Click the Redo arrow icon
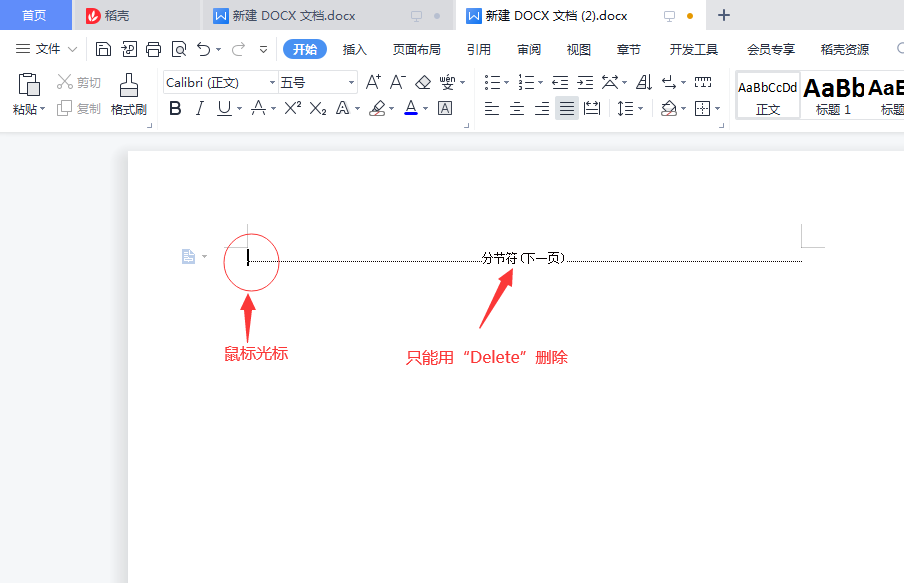The width and height of the screenshot is (904, 583). [238, 50]
